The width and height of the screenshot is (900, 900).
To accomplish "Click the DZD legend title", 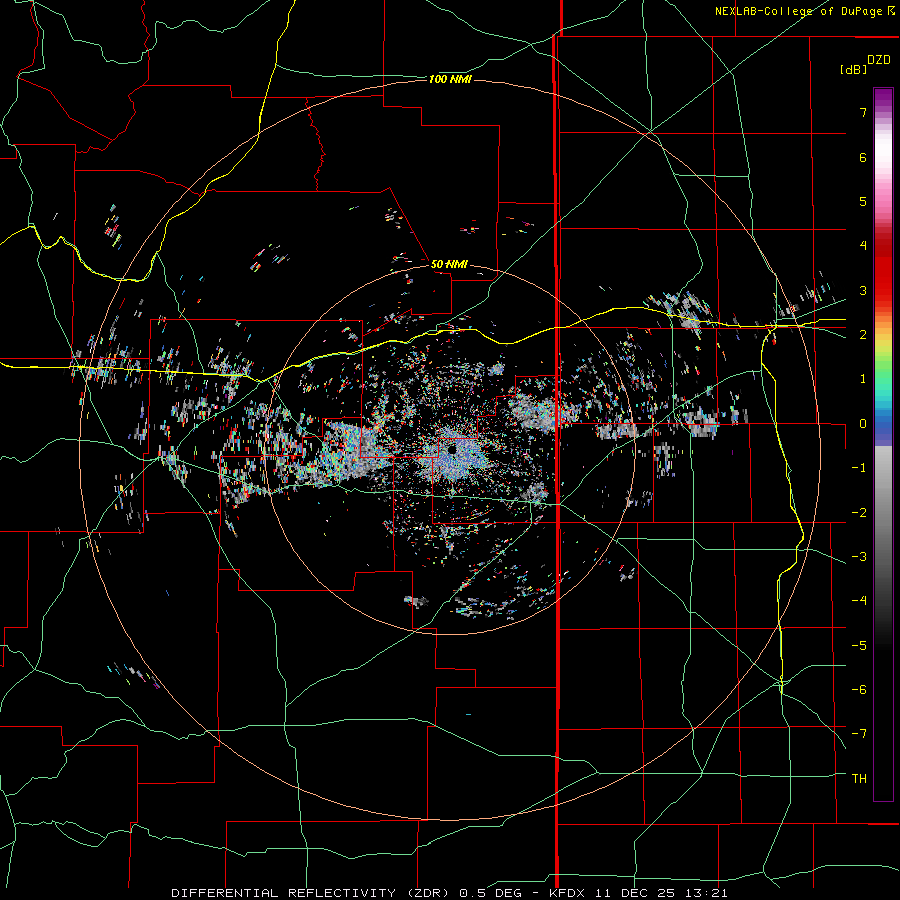I will point(879,60).
